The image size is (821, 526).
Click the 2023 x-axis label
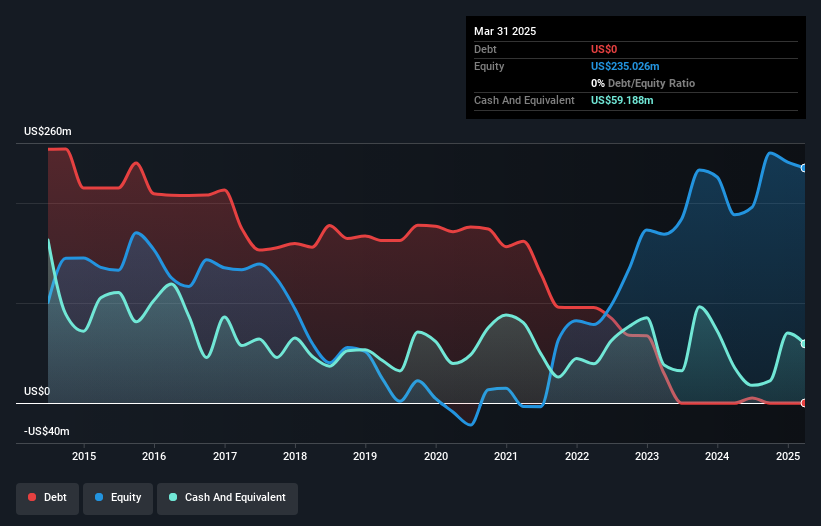click(647, 456)
